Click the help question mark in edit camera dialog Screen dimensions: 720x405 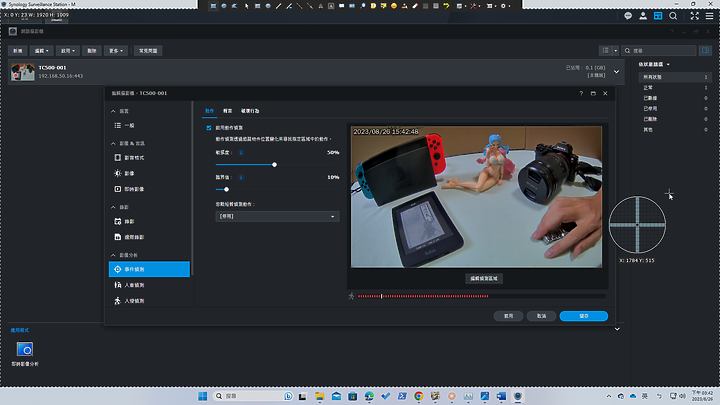click(581, 93)
